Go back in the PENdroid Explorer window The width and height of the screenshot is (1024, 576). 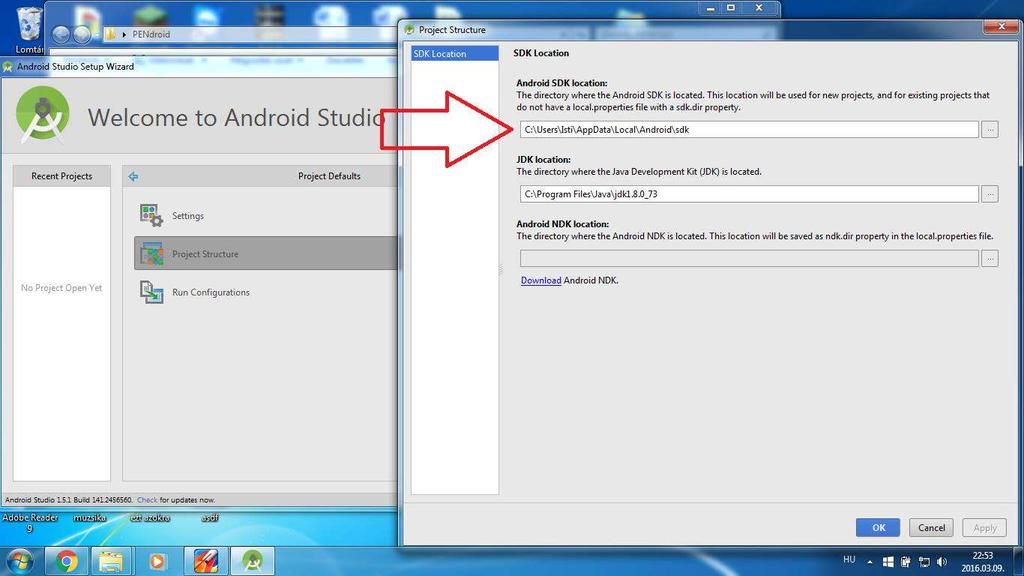coord(61,35)
